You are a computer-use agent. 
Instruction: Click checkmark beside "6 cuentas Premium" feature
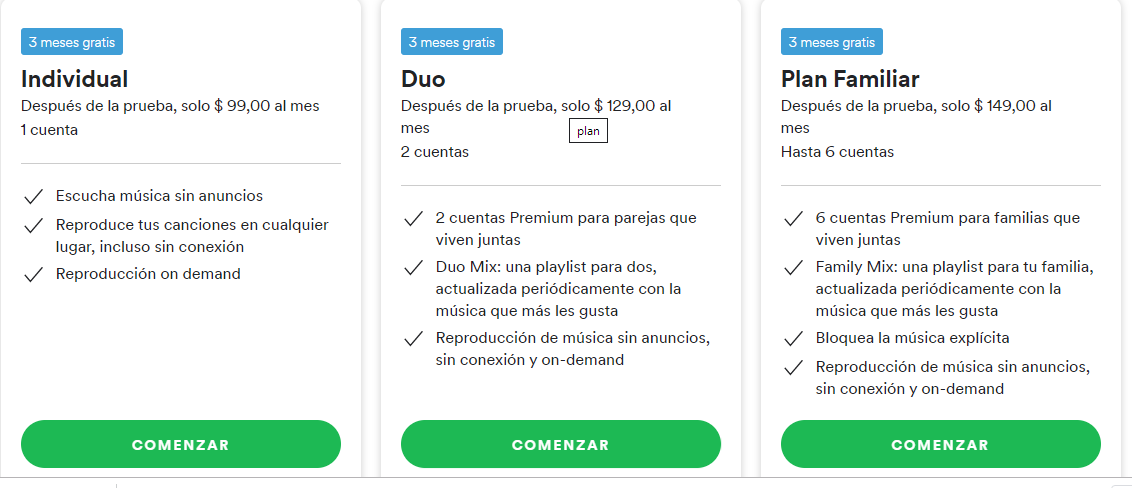[x=794, y=218]
